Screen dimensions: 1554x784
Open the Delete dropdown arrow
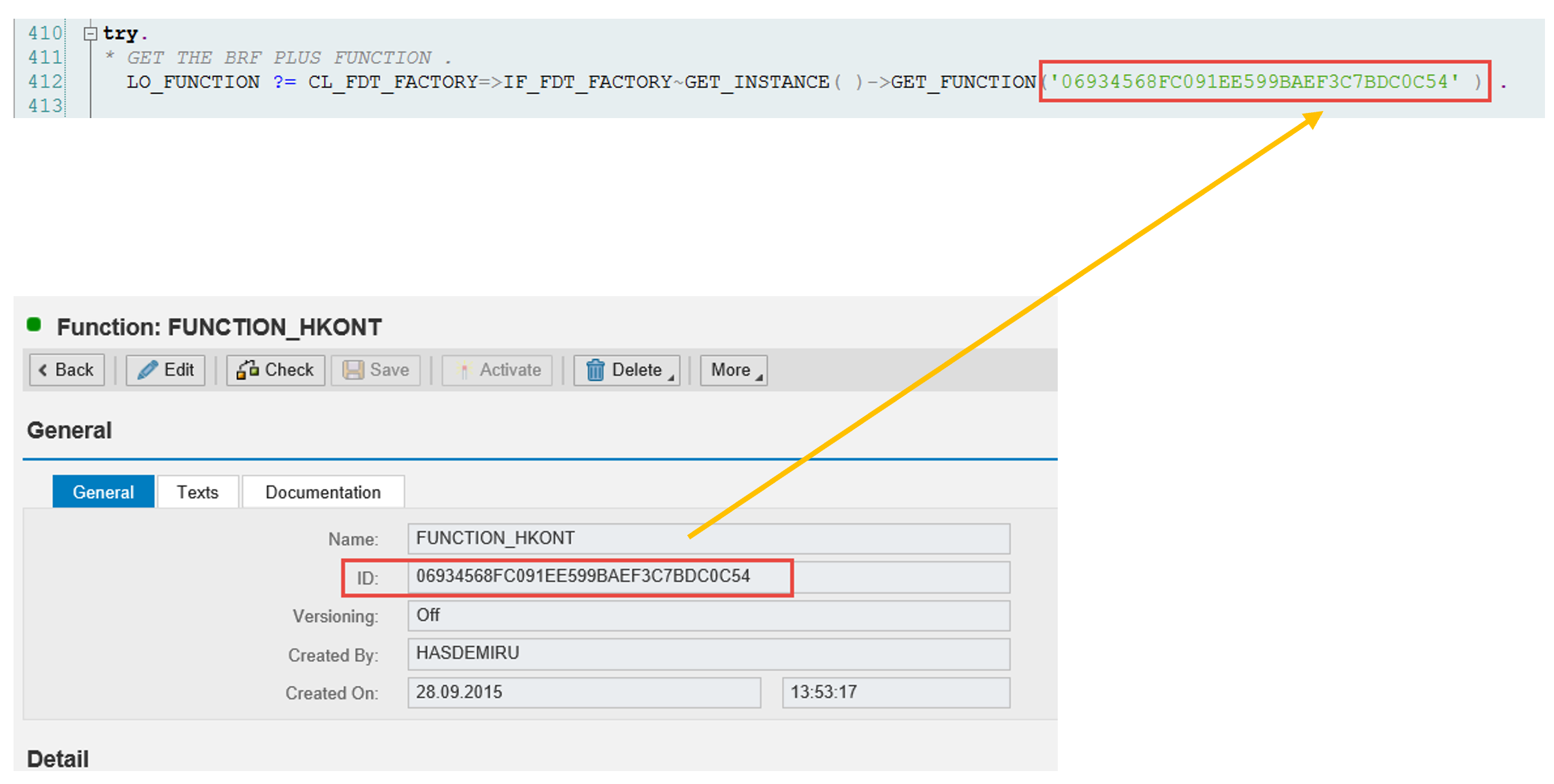coord(671,377)
